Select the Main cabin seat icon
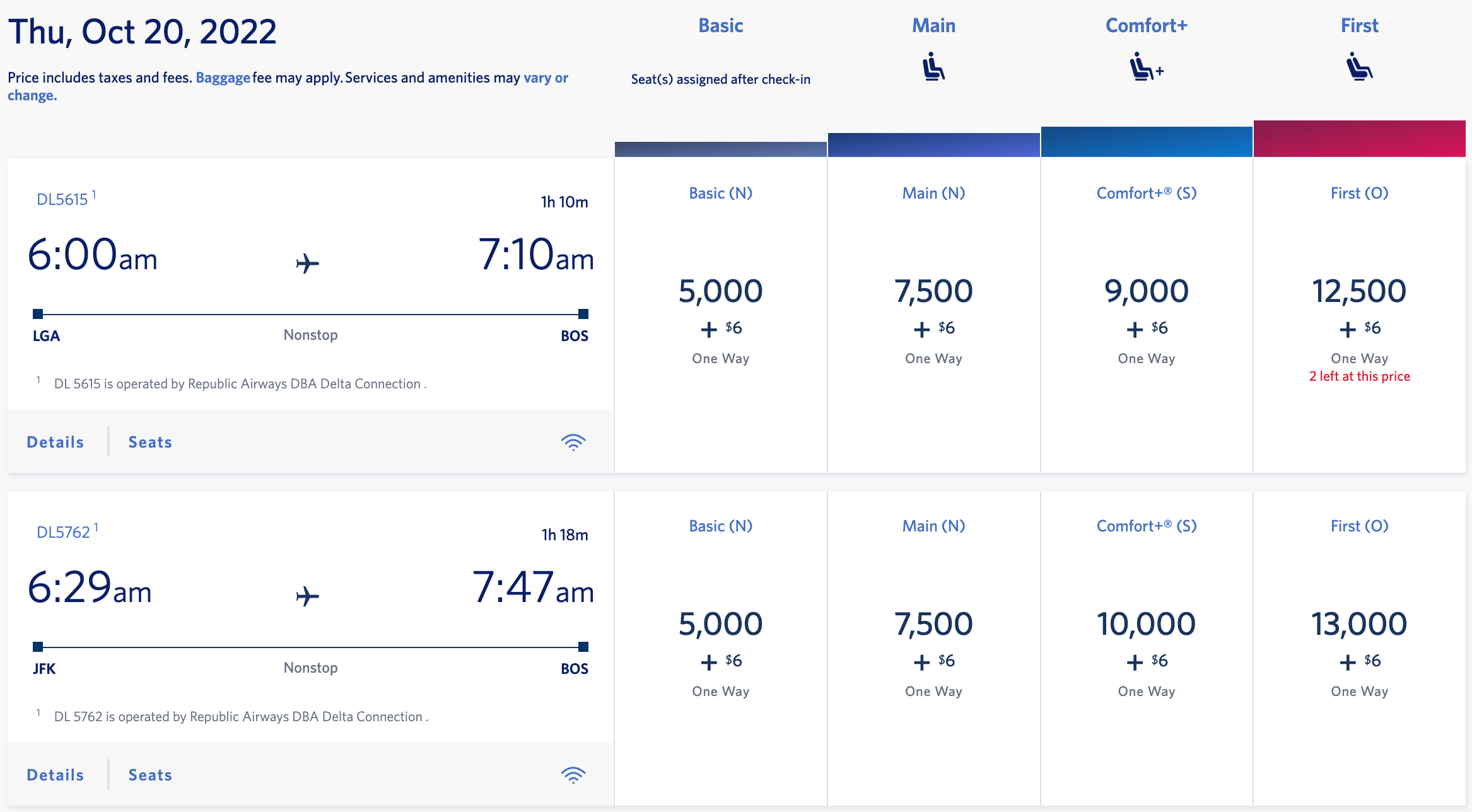This screenshot has height=812, width=1472. tap(933, 66)
